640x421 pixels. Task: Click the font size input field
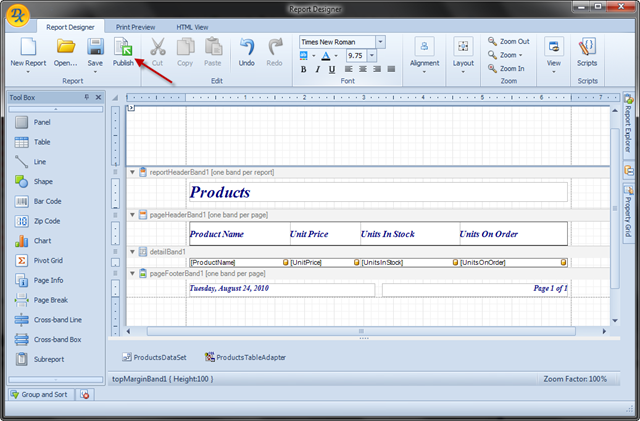coord(357,55)
